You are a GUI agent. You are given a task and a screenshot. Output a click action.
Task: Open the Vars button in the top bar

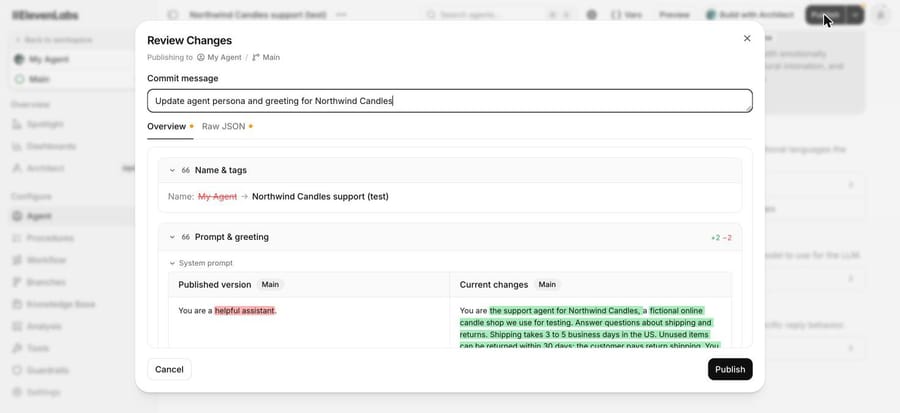pos(627,15)
